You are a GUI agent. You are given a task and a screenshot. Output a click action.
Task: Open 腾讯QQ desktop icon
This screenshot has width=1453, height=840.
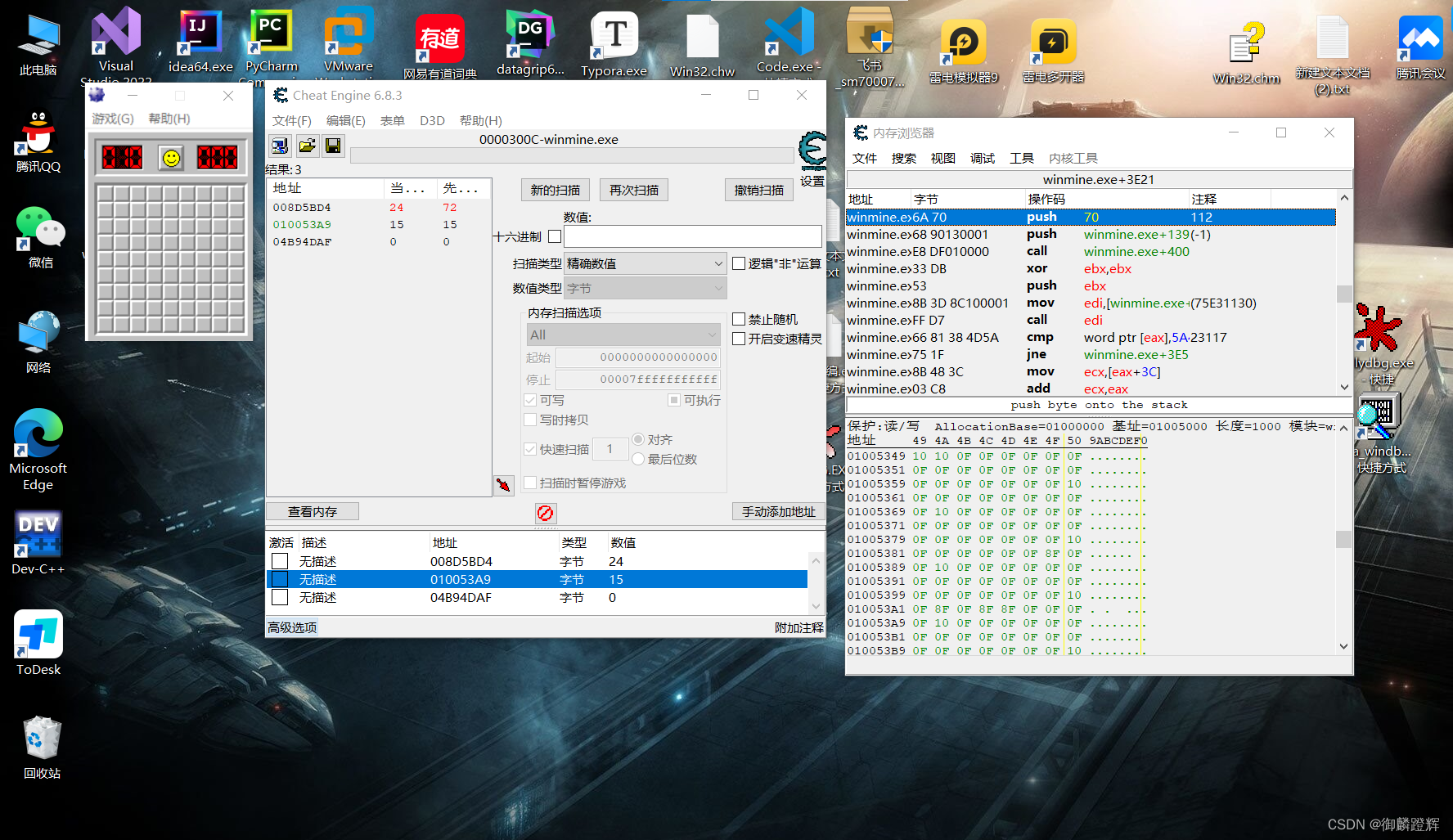38,141
